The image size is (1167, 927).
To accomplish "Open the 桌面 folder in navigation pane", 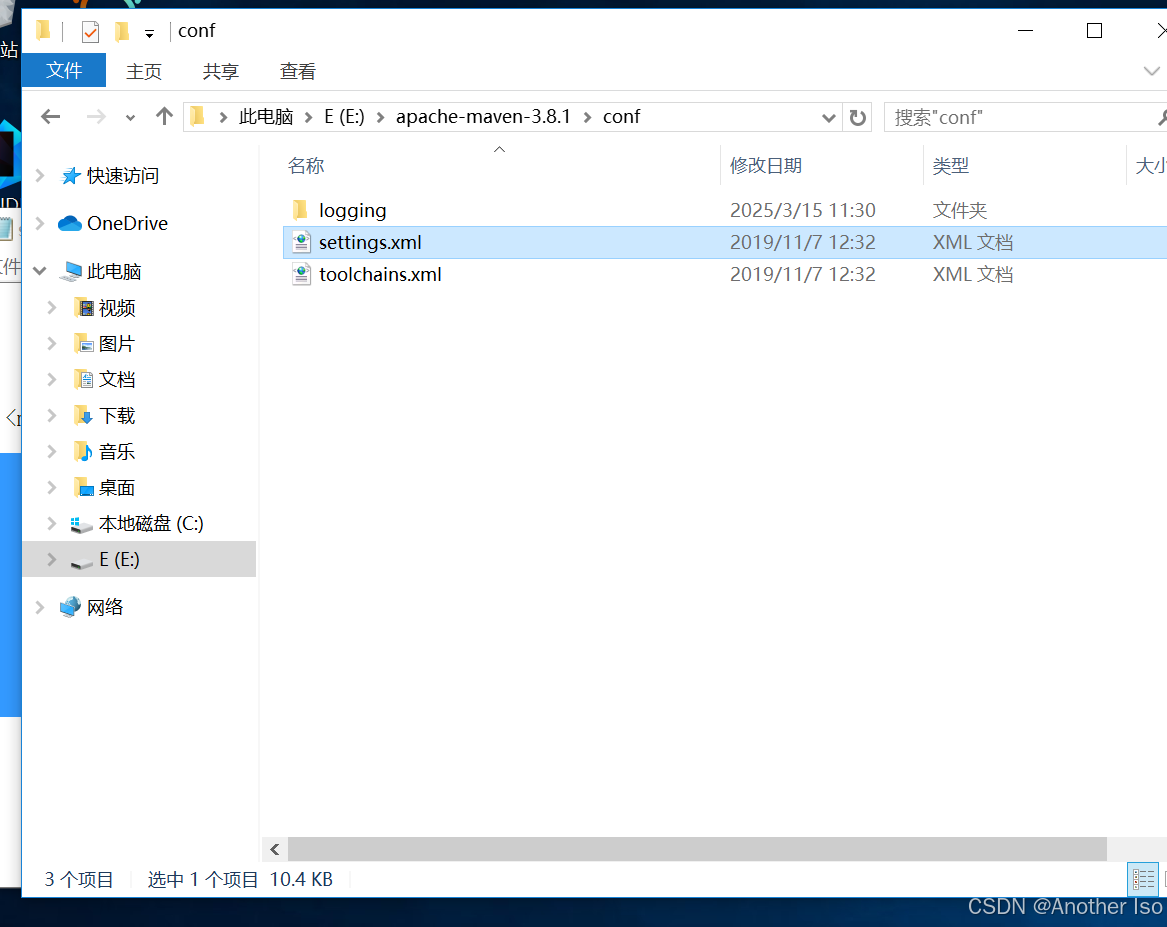I will [x=117, y=488].
